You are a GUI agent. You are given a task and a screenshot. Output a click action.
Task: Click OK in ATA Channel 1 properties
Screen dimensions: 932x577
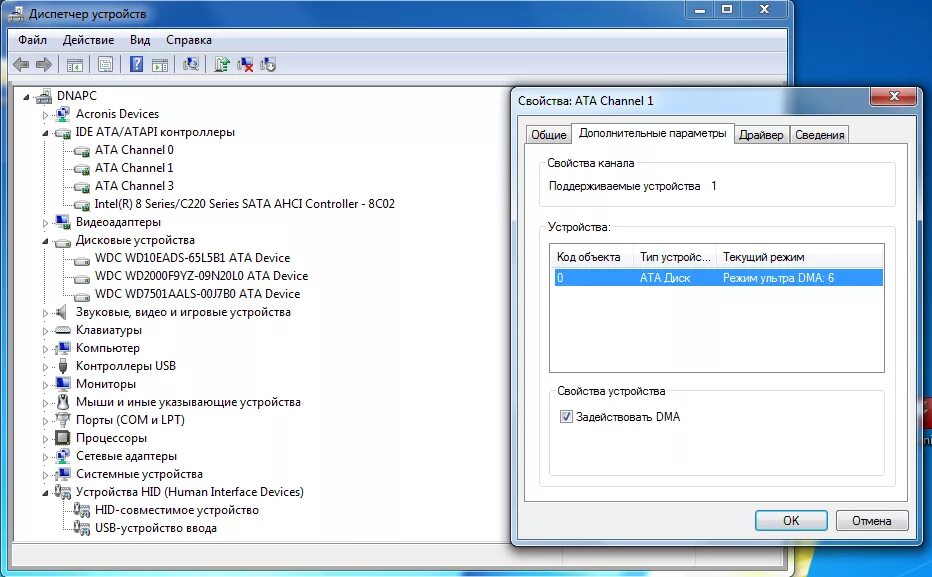pyautogui.click(x=791, y=521)
